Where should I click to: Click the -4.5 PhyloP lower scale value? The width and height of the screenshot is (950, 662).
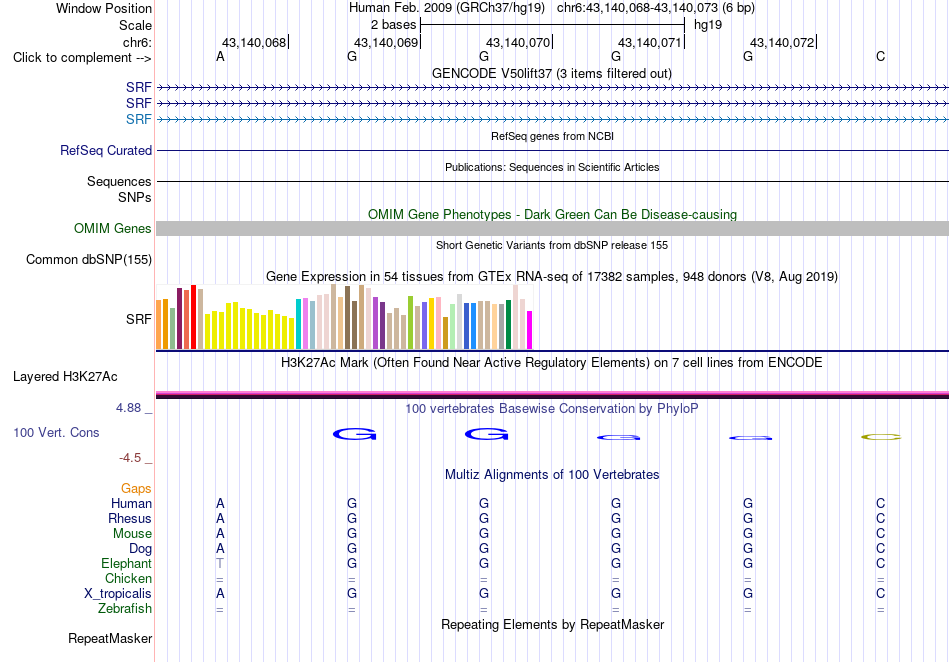130,458
